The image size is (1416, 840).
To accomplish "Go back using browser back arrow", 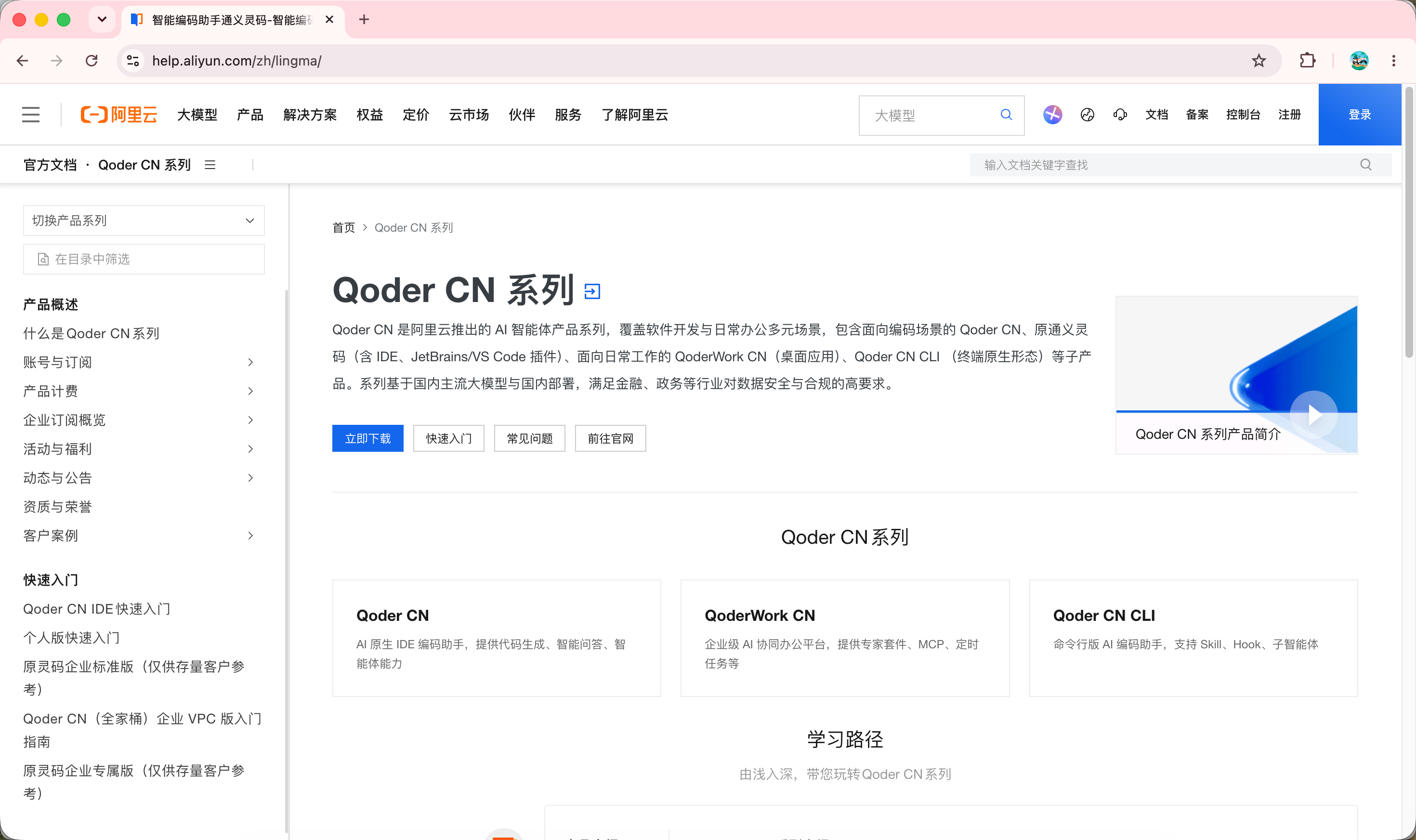I will click(23, 61).
